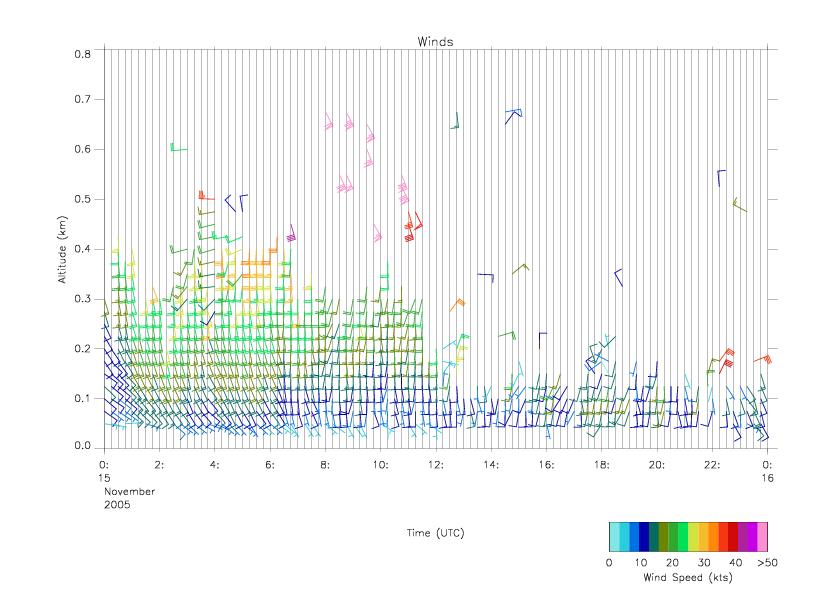
Task: Click the "6:" time tick label
Action: 270,465
